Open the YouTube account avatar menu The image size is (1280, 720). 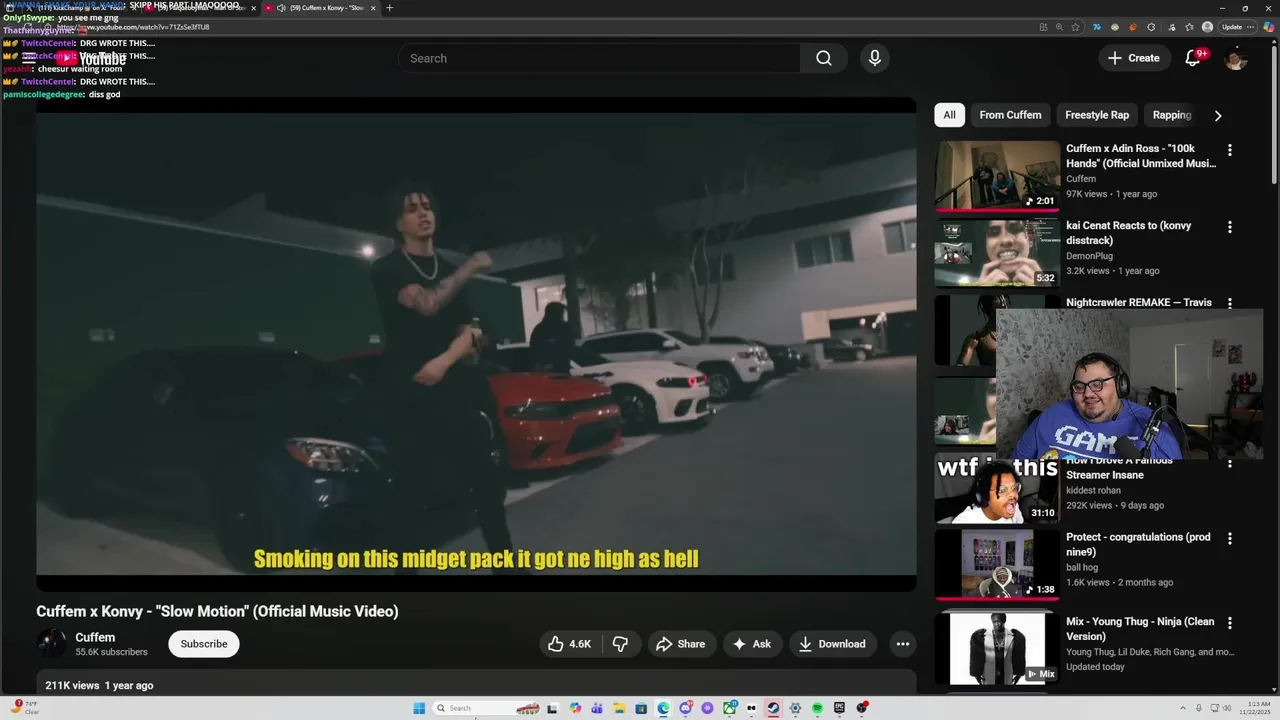pos(1236,58)
